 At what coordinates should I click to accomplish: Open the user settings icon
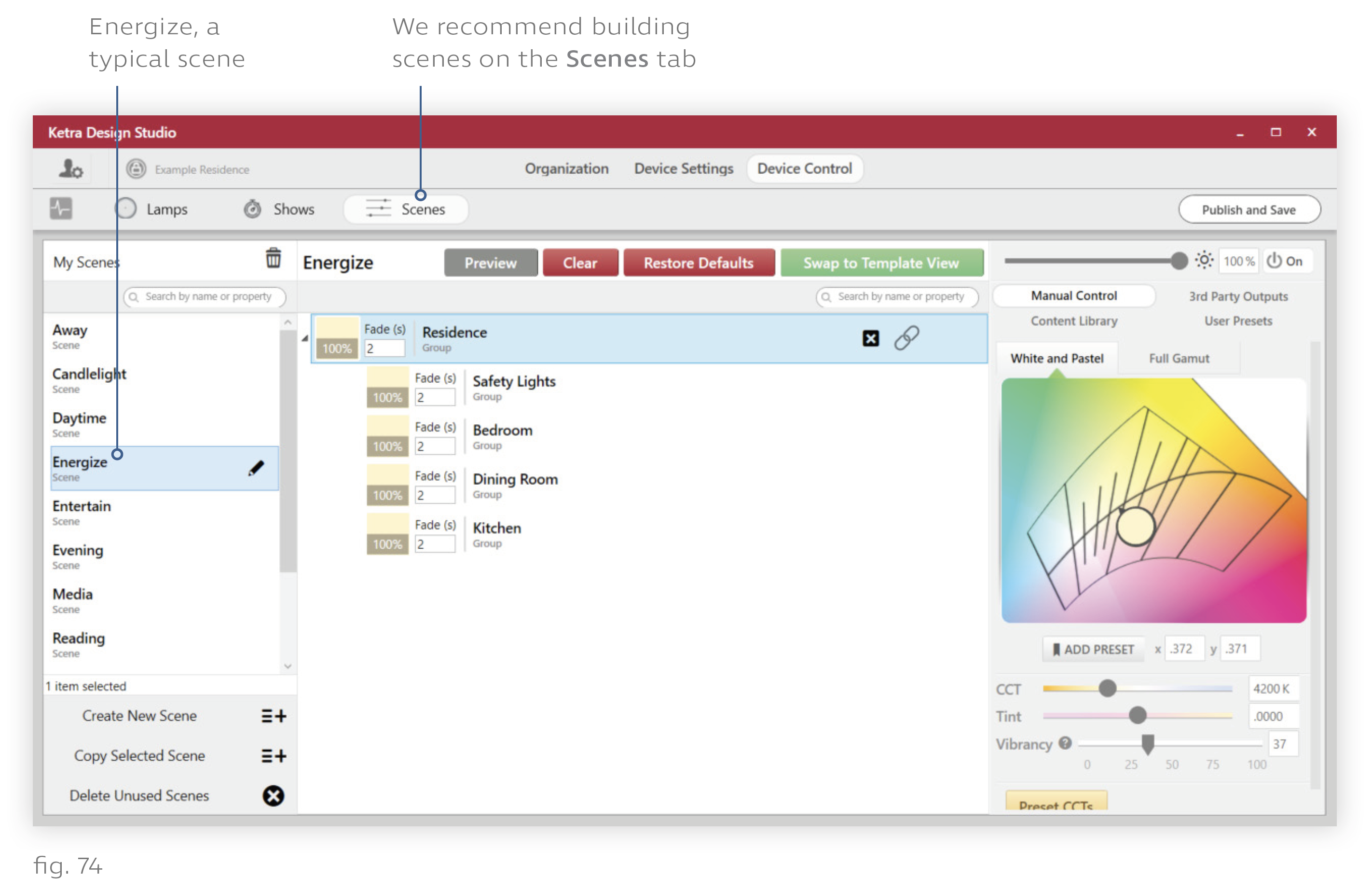71,169
